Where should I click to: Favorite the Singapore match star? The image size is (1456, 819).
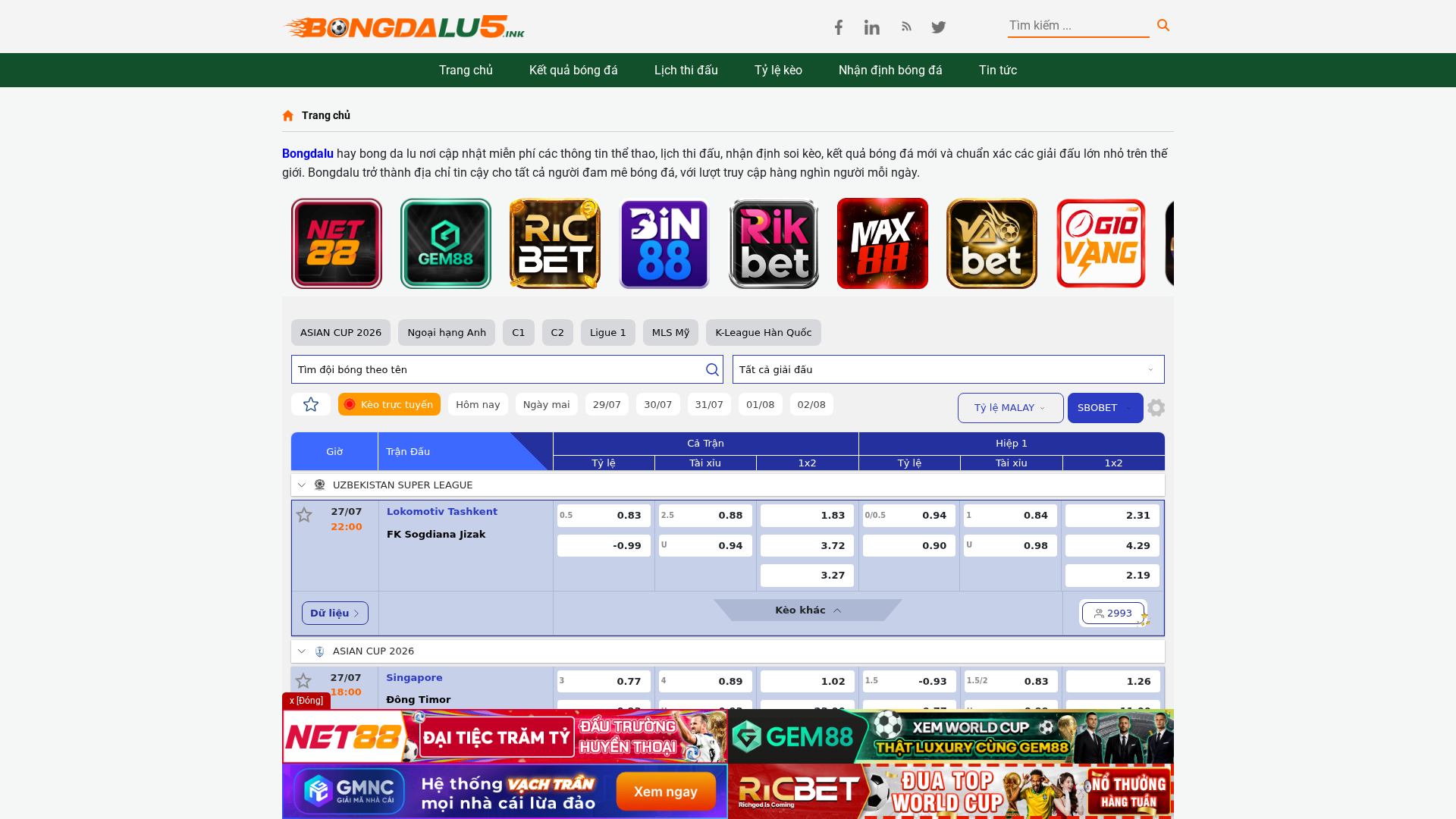[303, 681]
